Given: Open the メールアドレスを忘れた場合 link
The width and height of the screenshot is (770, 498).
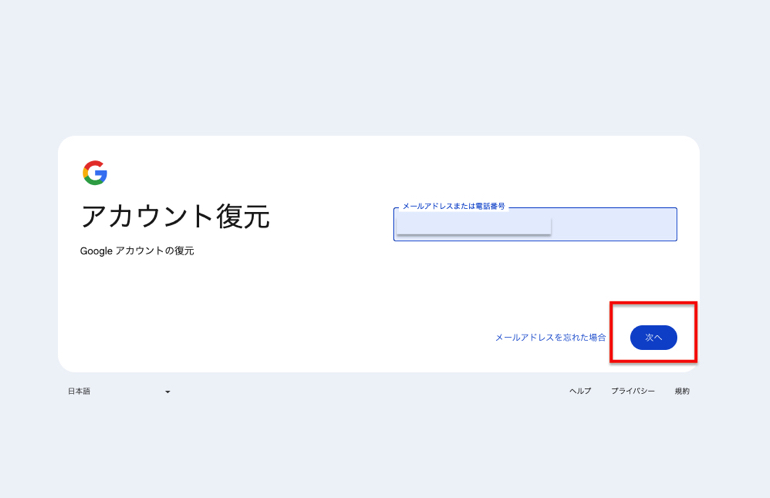Looking at the screenshot, I should point(550,338).
